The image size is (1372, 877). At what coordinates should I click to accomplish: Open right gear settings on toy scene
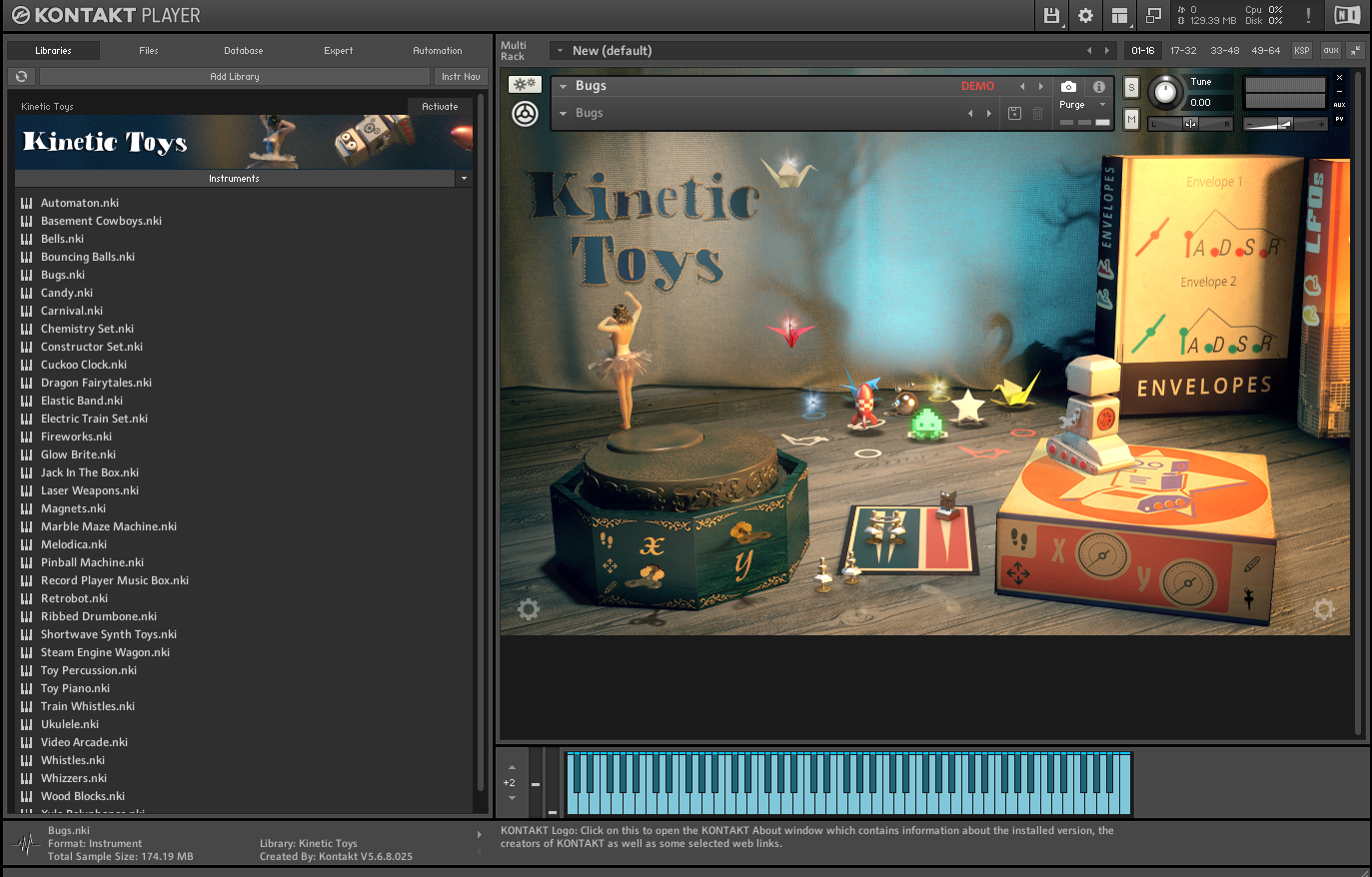[1323, 609]
